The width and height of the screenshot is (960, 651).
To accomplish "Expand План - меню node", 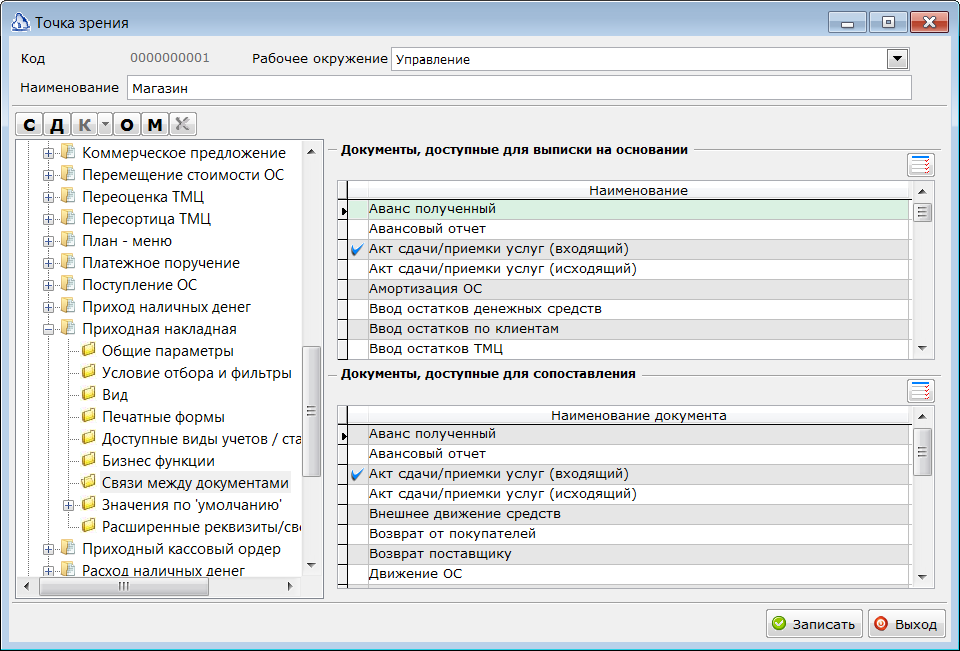I will 48,241.
